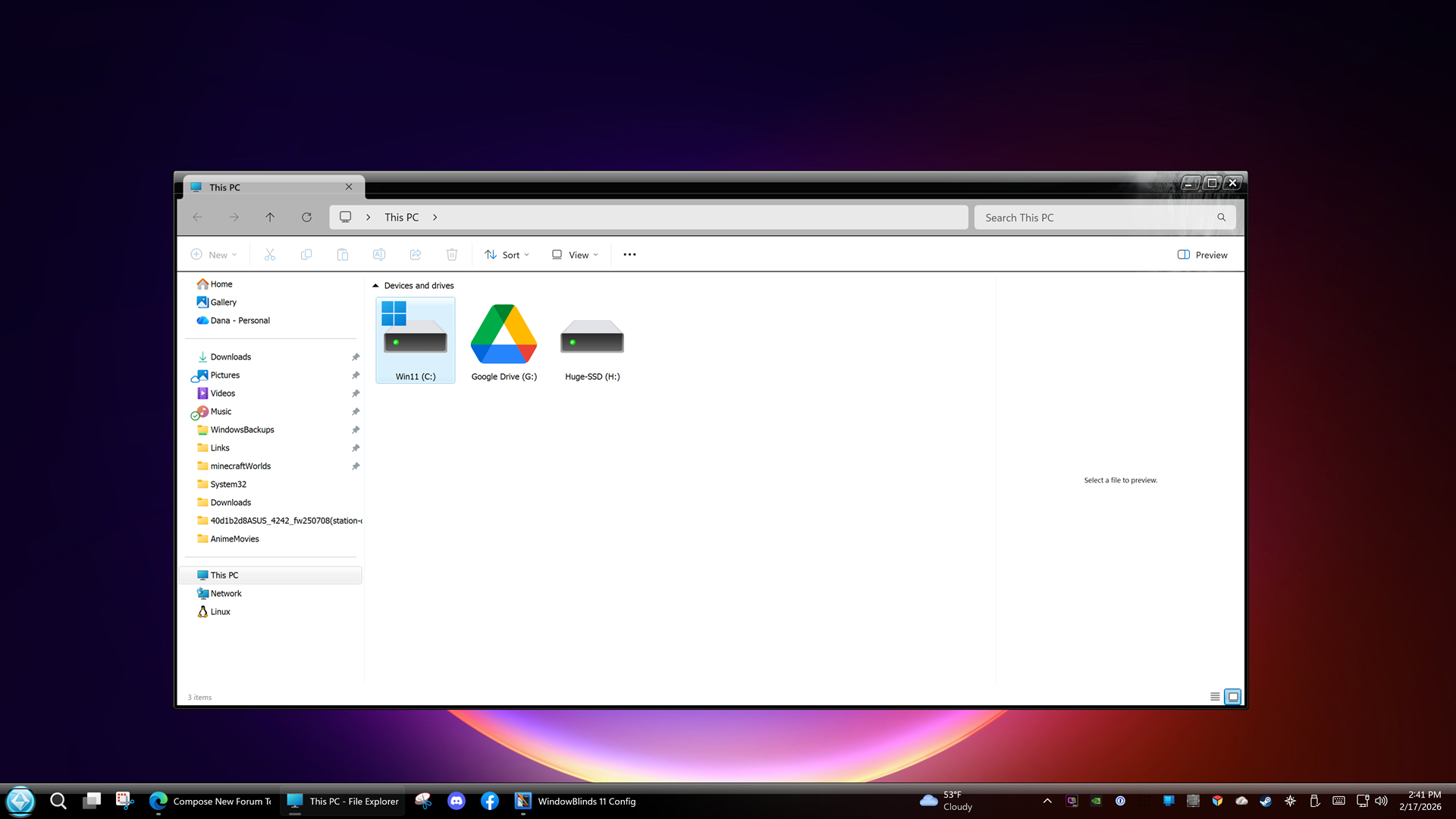Click the Delete trash icon
Viewport: 1456px width, 819px height.
[452, 255]
